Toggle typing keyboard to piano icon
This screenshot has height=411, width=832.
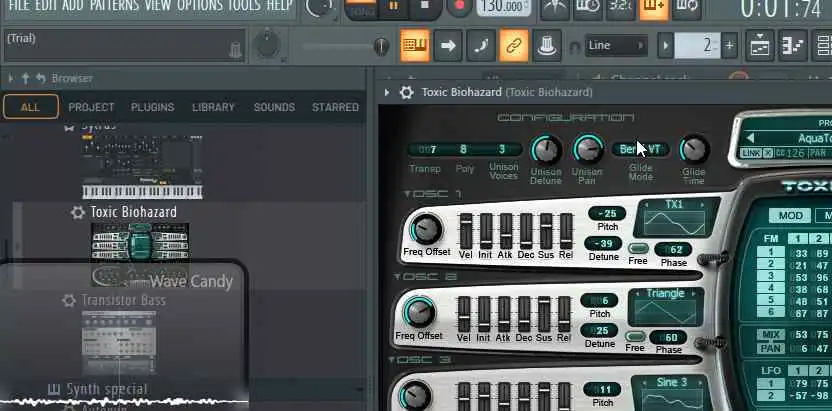414,46
